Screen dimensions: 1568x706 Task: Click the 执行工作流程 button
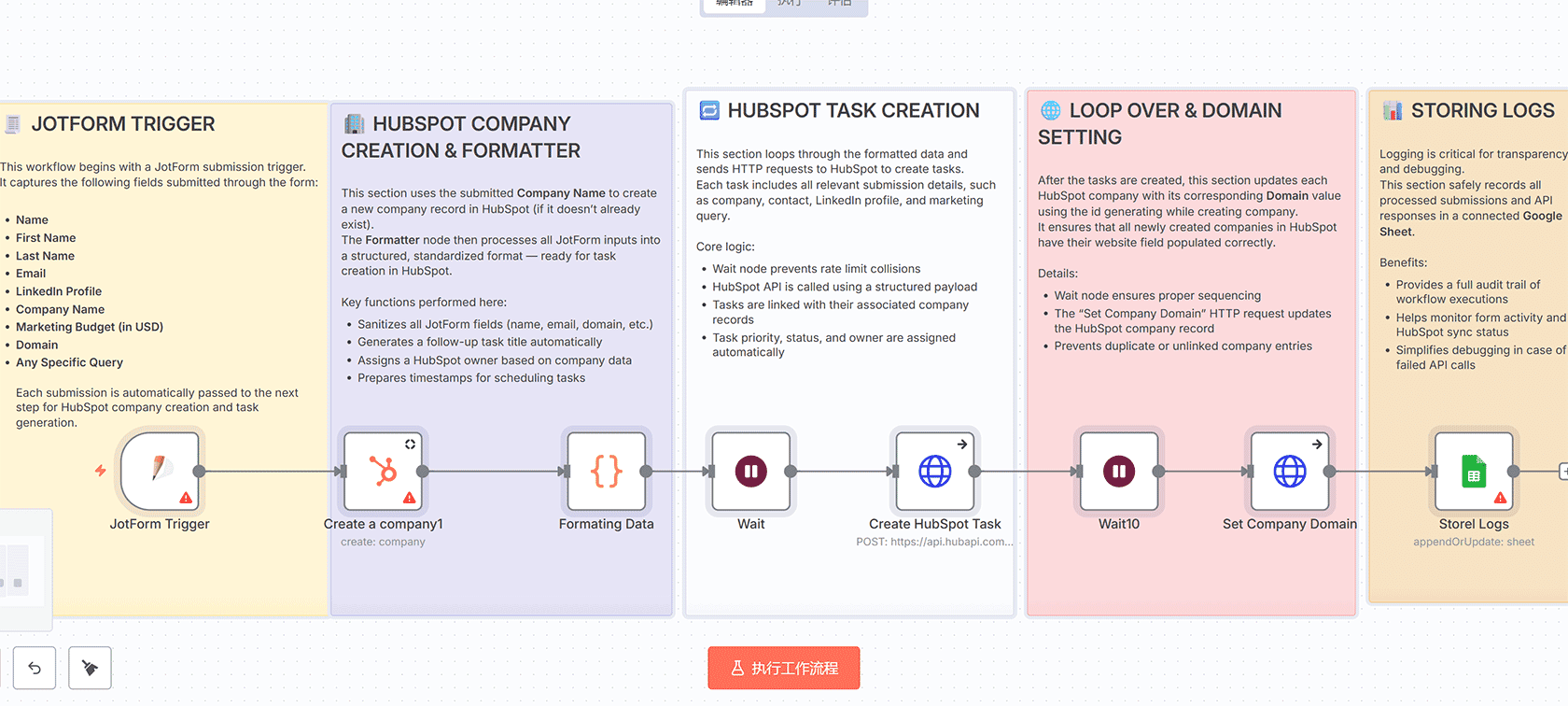[783, 668]
